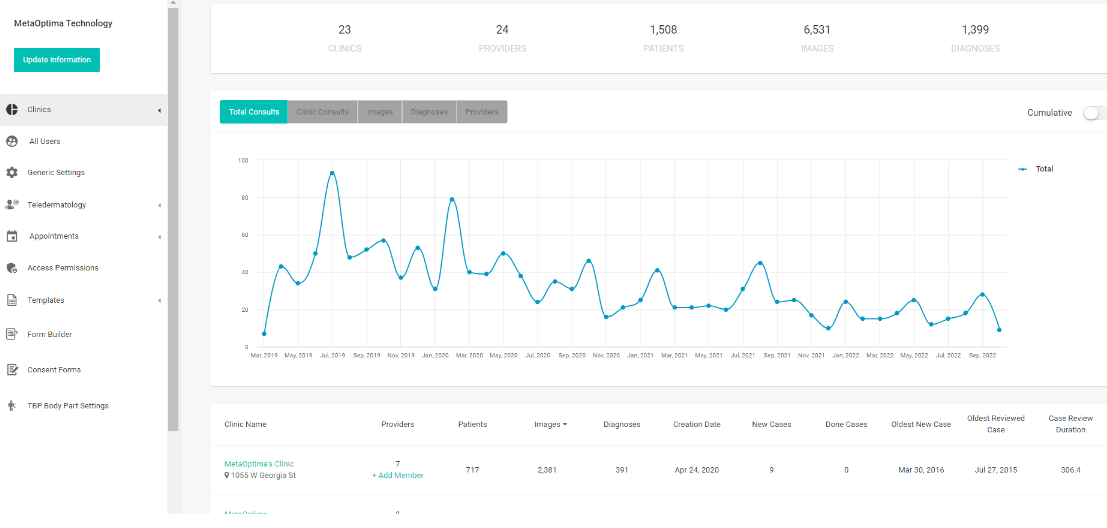Click the 1,399 Diagnoses statistic

point(975,37)
